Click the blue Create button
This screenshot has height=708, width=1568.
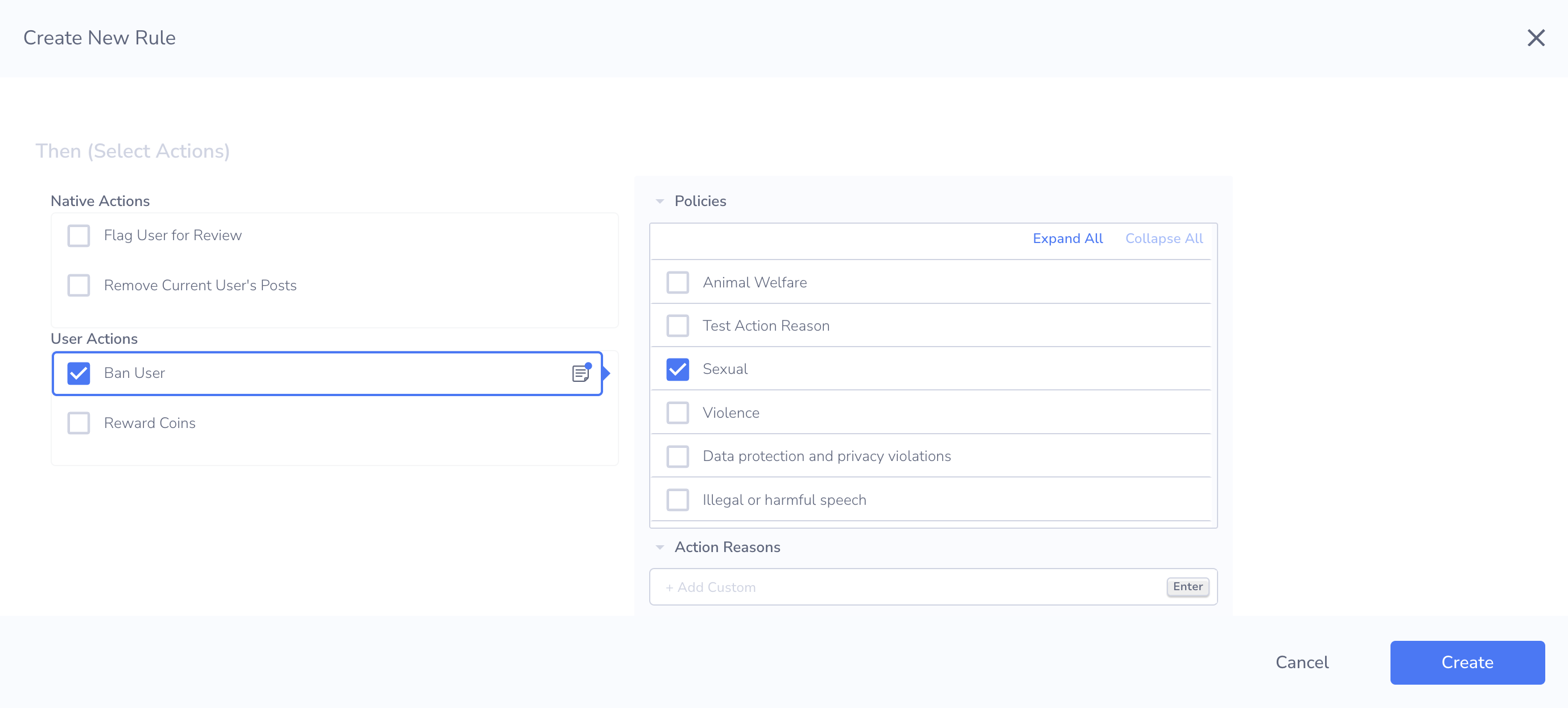tap(1467, 662)
